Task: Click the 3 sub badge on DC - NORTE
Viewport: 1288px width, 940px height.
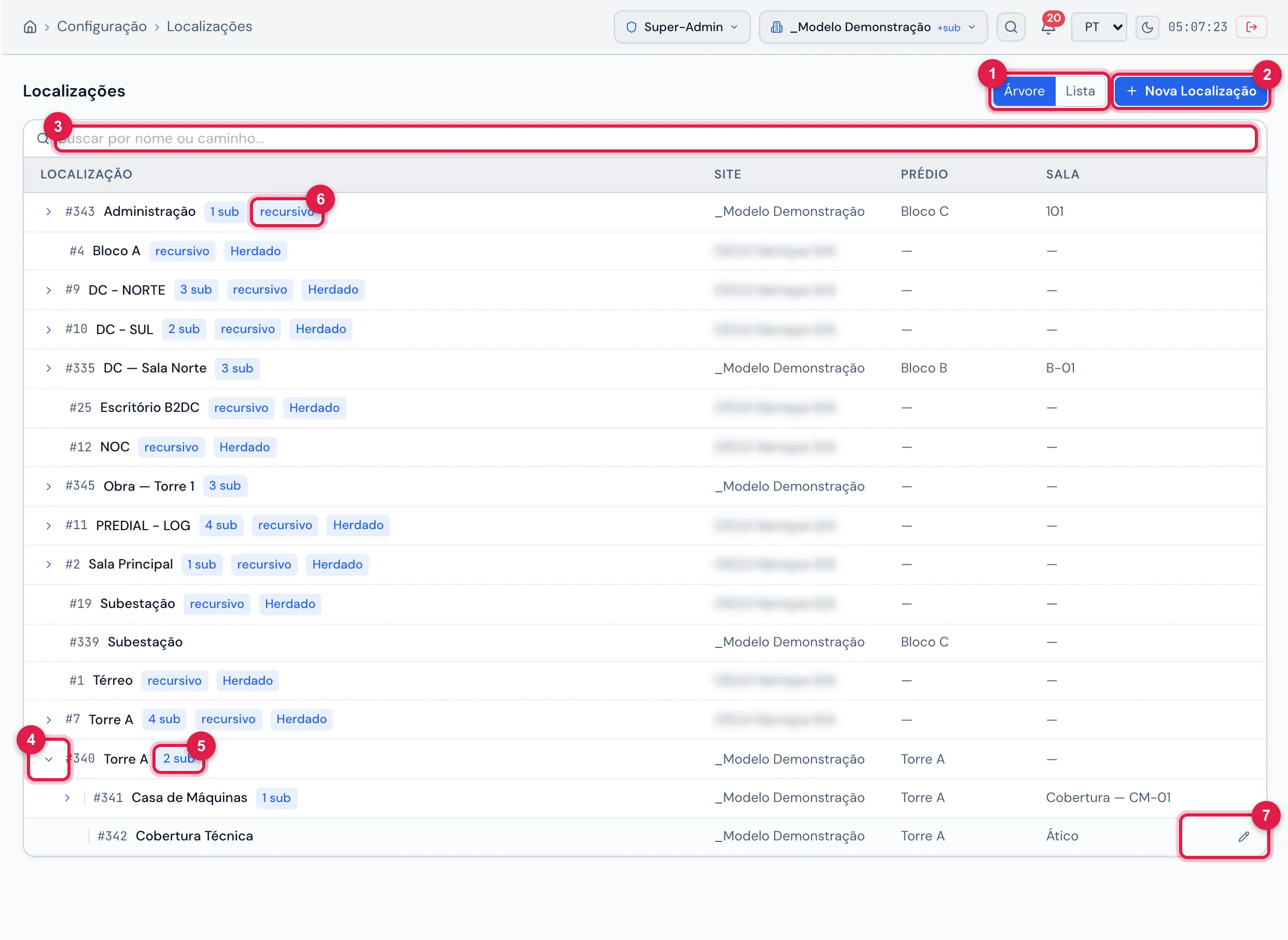Action: click(x=195, y=289)
